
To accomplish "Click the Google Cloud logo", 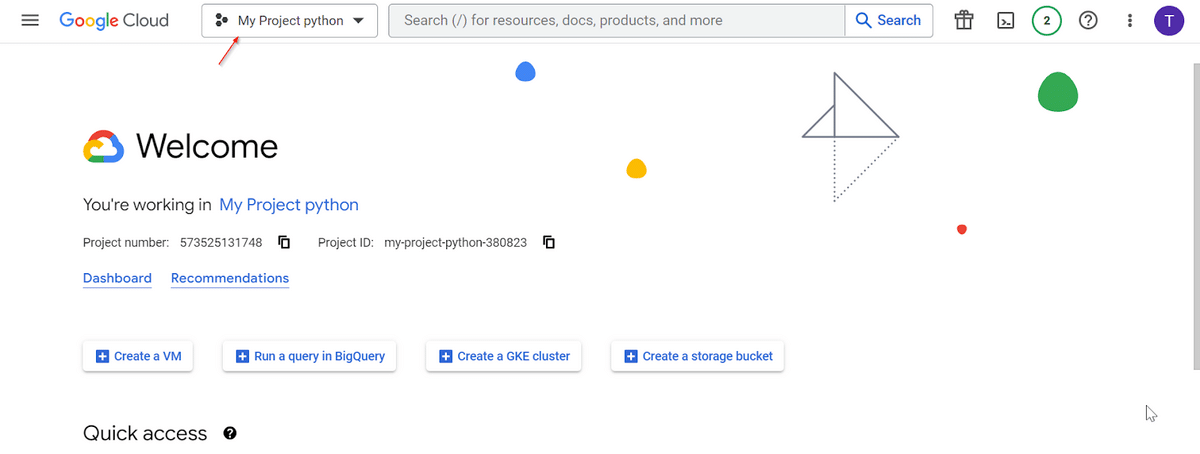I will click(x=114, y=20).
